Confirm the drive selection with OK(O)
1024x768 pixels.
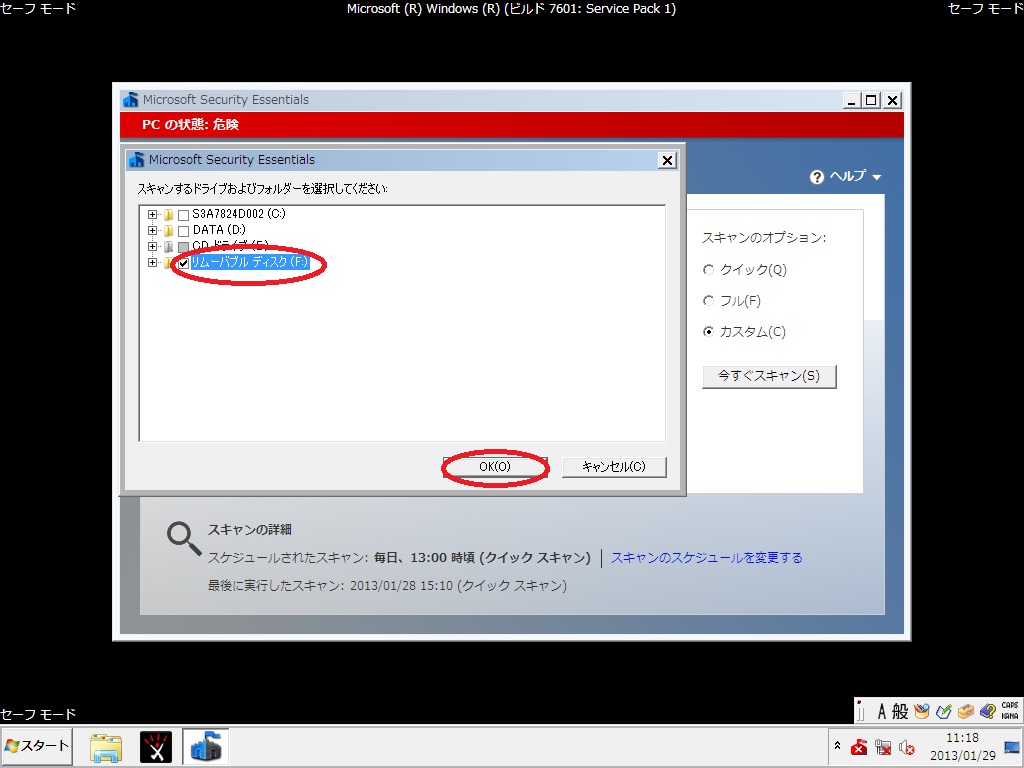coord(495,467)
